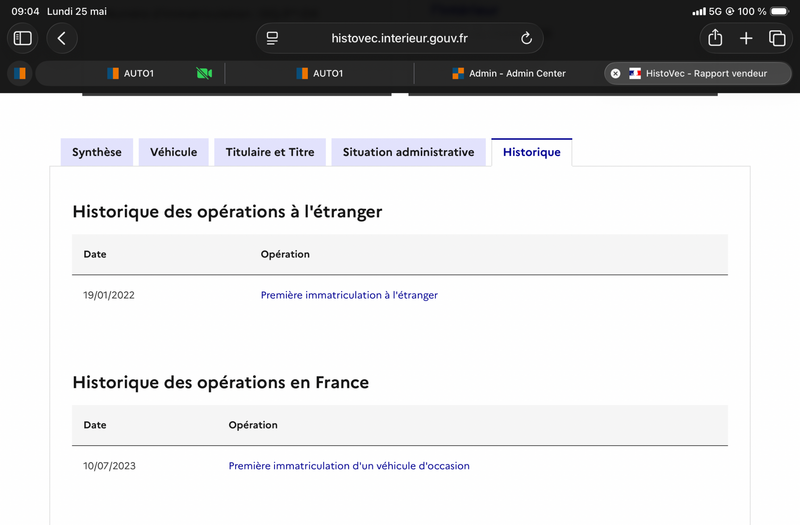Image resolution: width=800 pixels, height=525 pixels.
Task: Tap the histovec.interieur.gouv.fr address field
Action: pos(399,38)
